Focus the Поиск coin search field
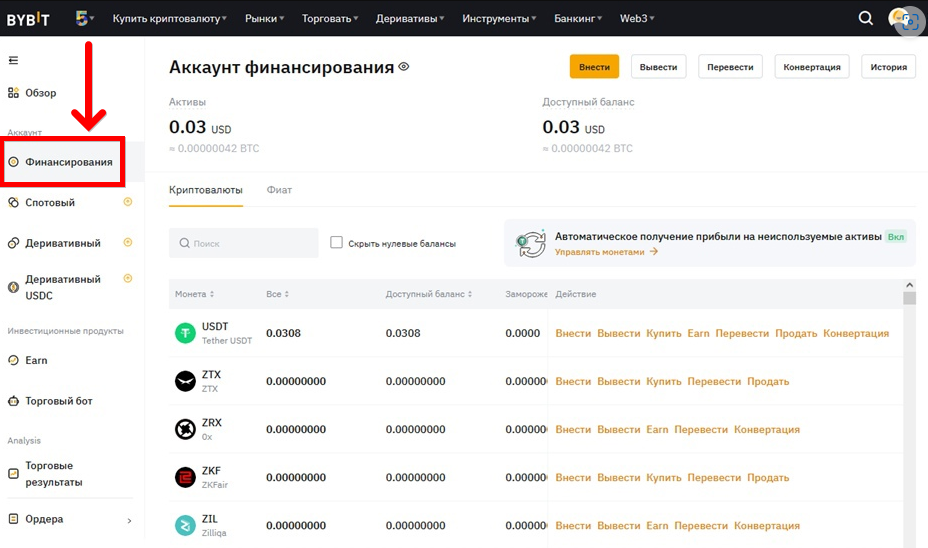This screenshot has width=928, height=548. click(x=243, y=243)
